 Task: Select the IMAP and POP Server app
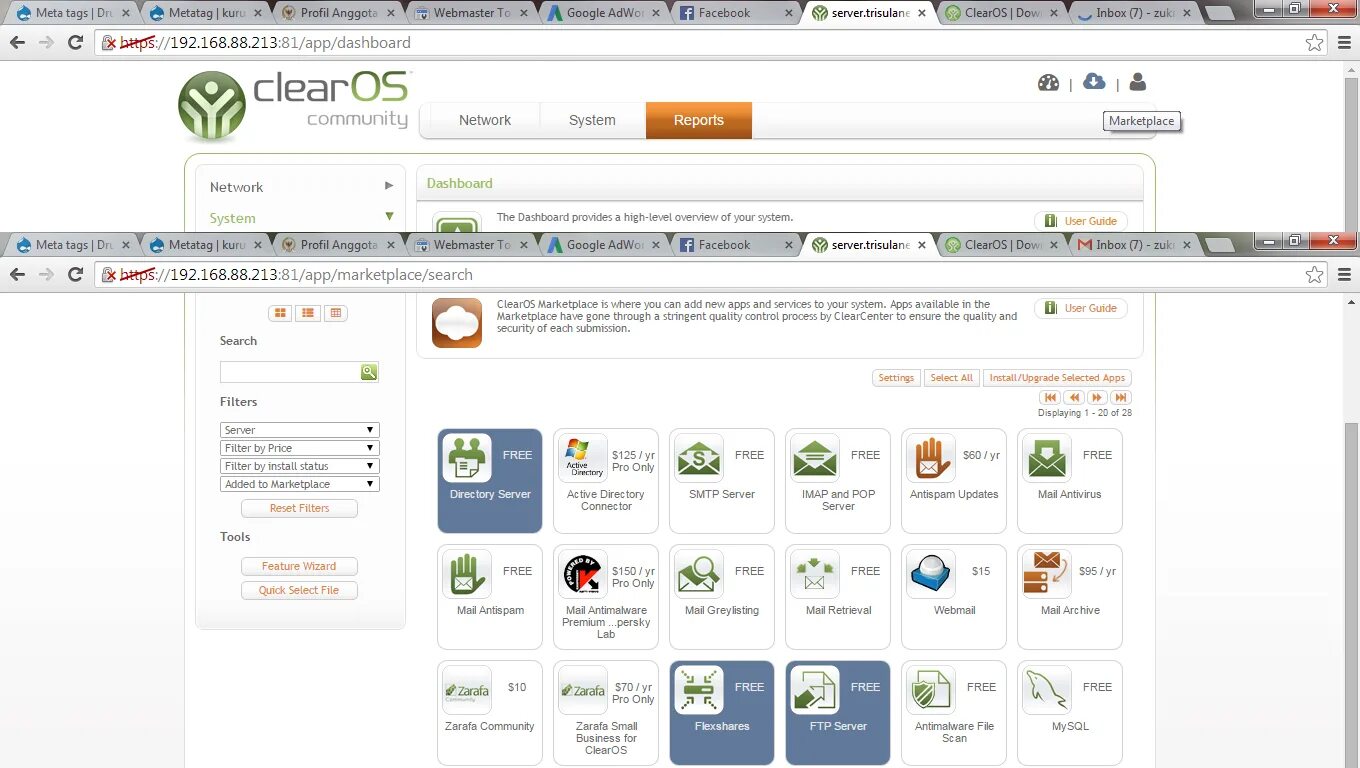[x=838, y=481]
